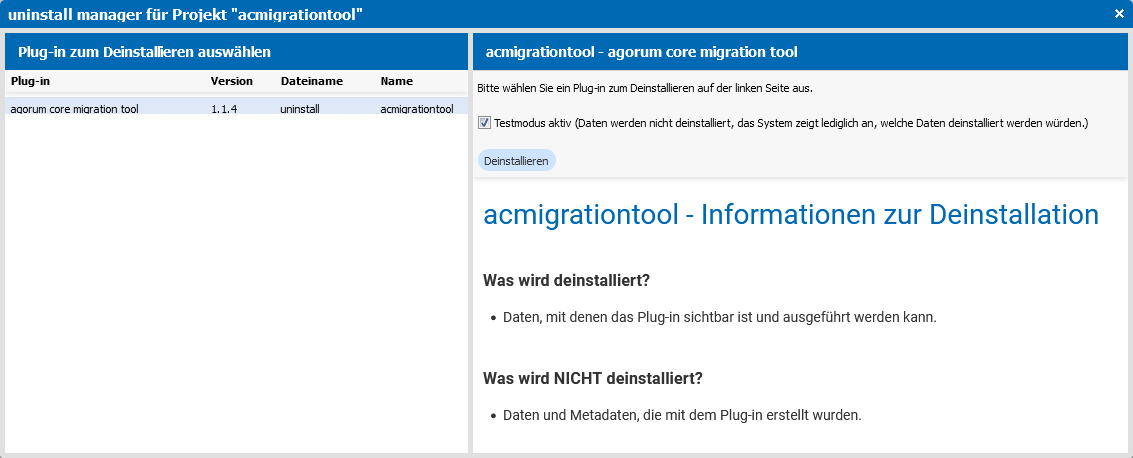Click the 'Was wird deinstalliert?' heading

click(x=566, y=280)
